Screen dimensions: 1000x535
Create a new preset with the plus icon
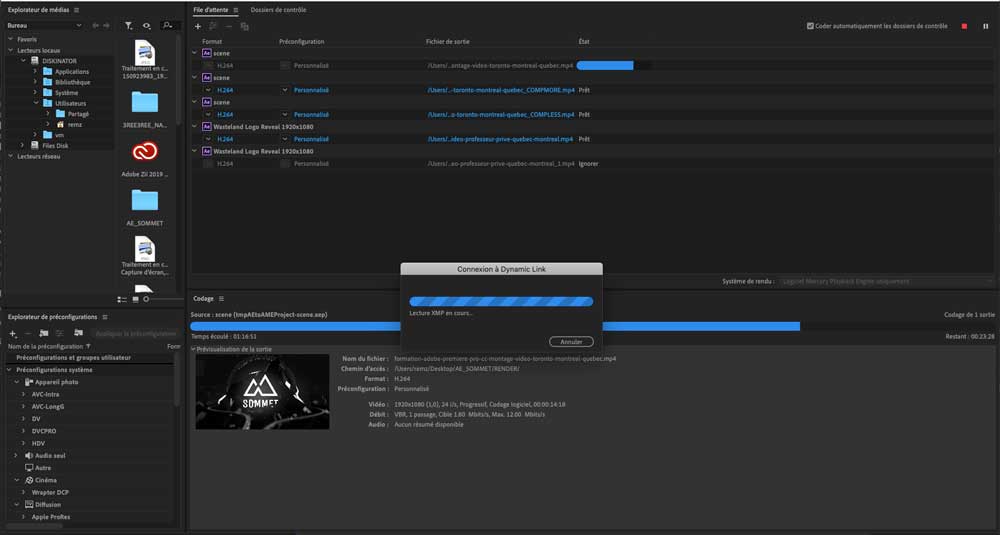[x=12, y=333]
